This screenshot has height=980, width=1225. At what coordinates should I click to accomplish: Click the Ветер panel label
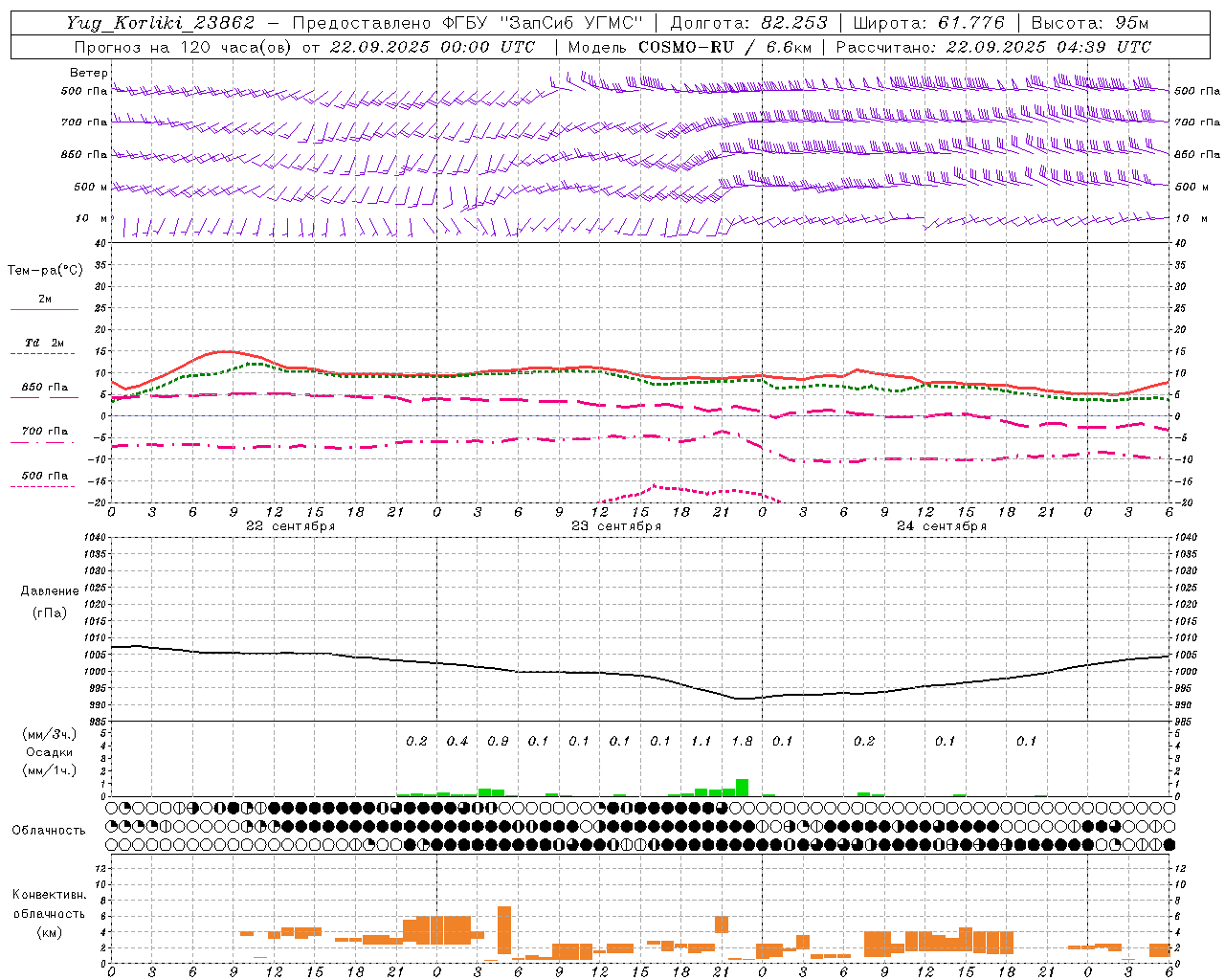click(88, 73)
